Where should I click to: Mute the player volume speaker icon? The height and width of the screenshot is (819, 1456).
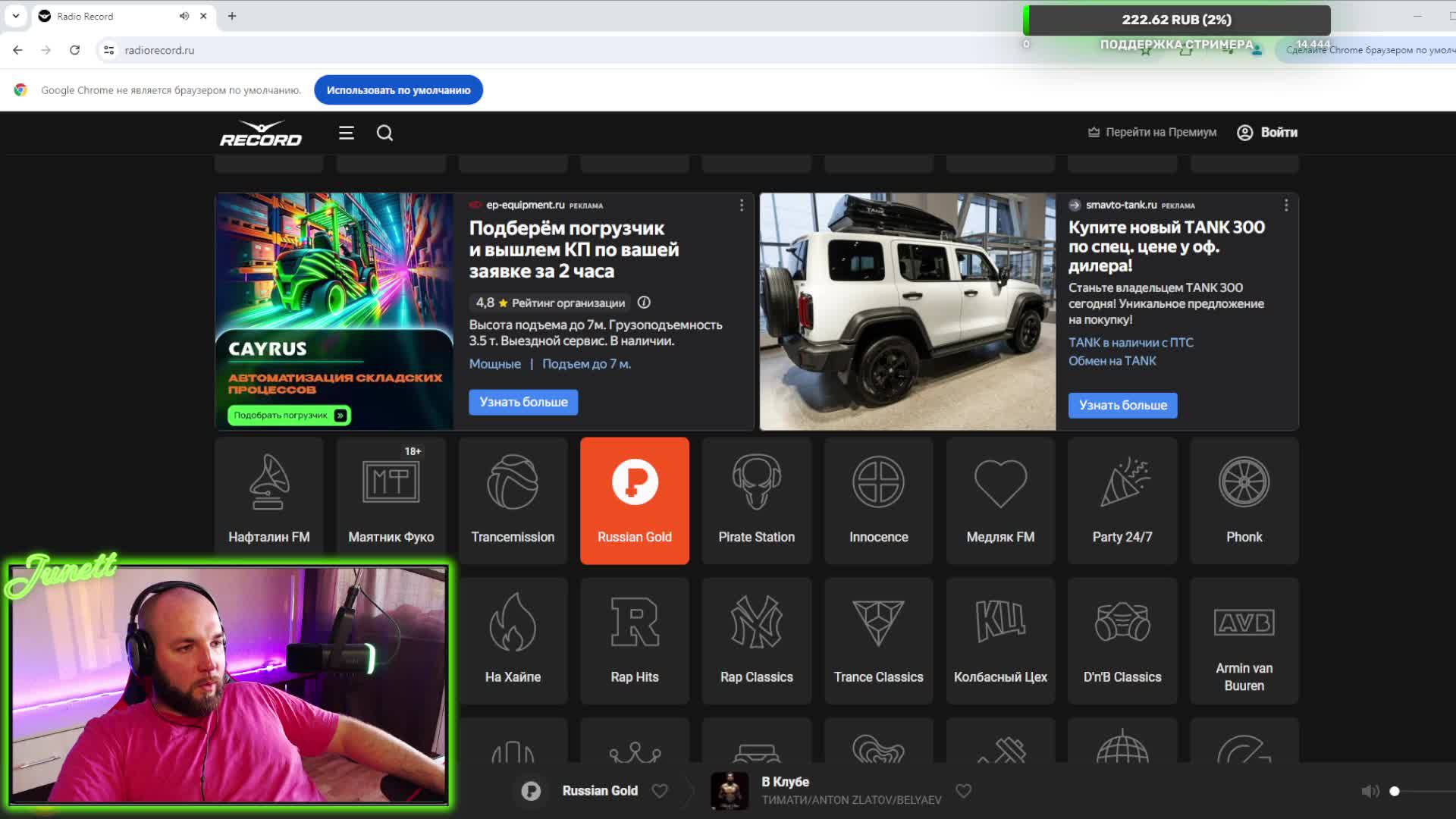pos(1370,791)
